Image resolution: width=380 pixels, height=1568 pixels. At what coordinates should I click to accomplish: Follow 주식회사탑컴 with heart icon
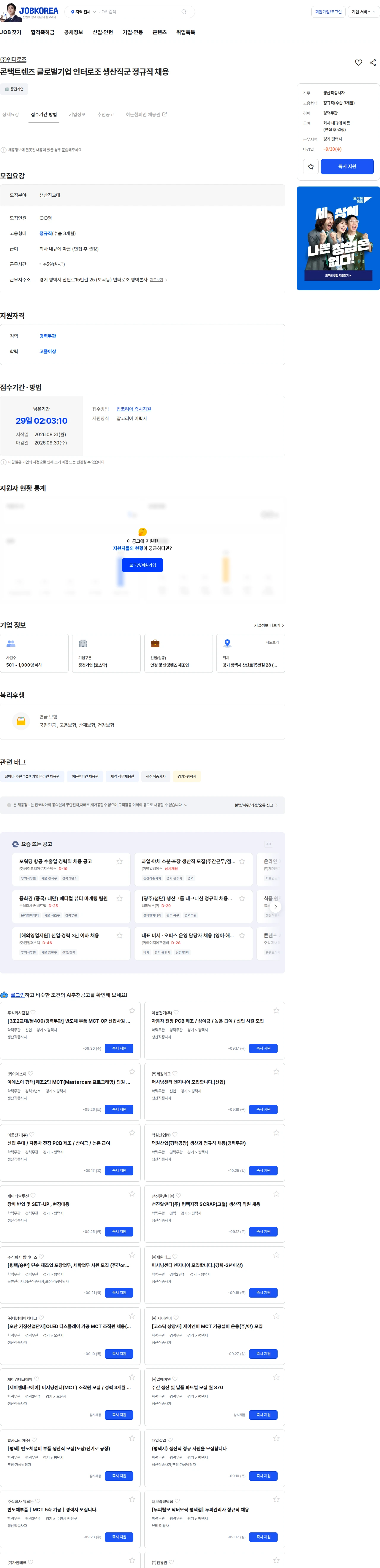pos(33,1013)
